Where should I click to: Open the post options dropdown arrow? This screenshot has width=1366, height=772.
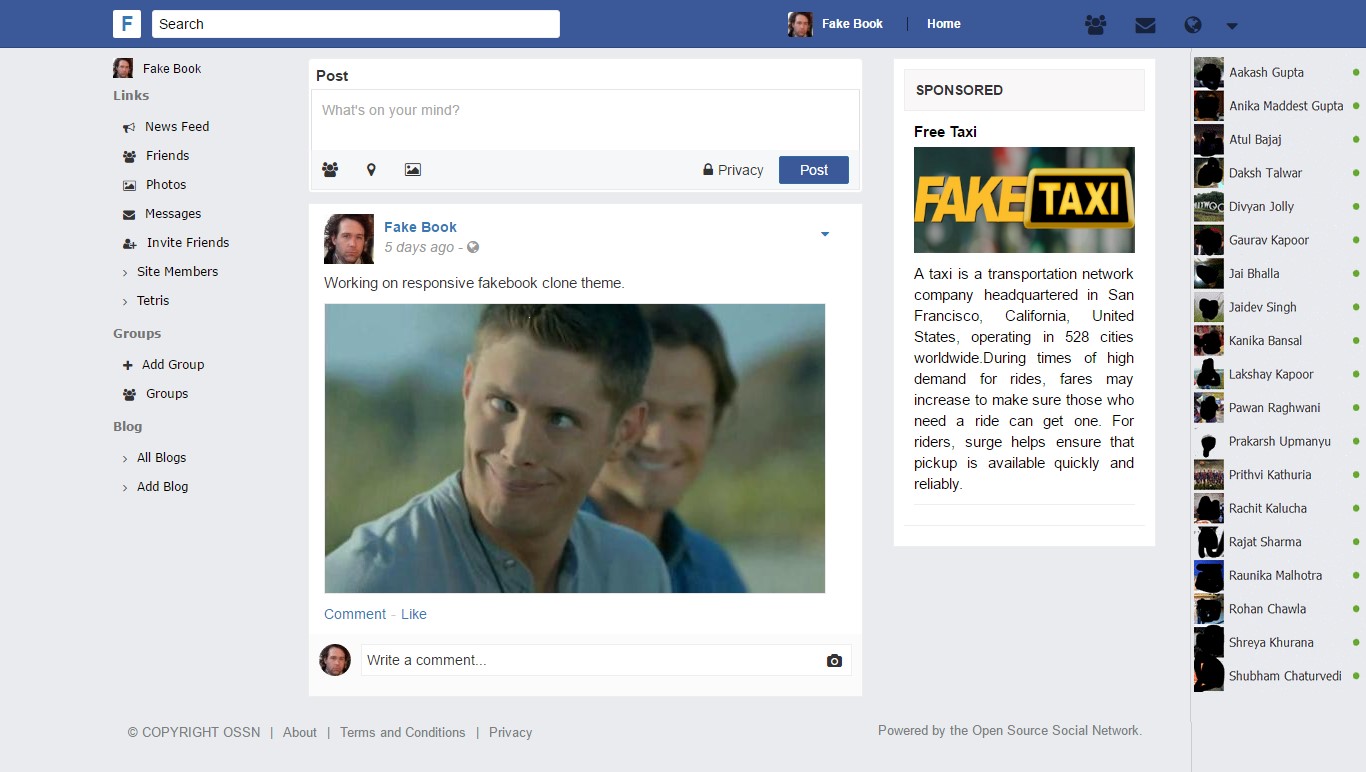click(x=825, y=234)
